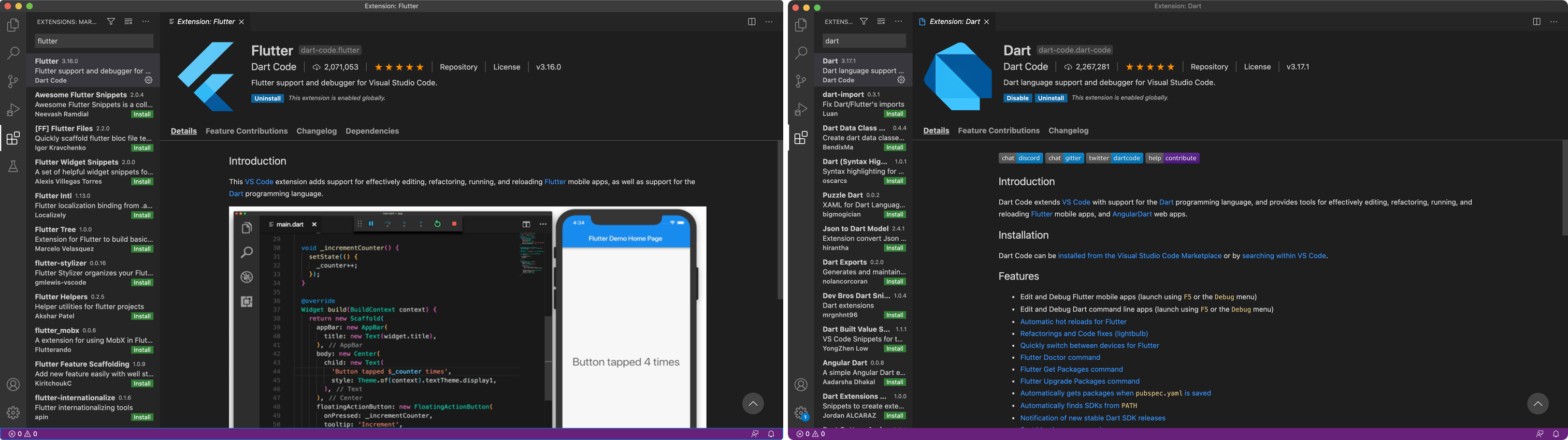
Task: Open Extensions view in Dart window activity bar
Action: point(801,138)
